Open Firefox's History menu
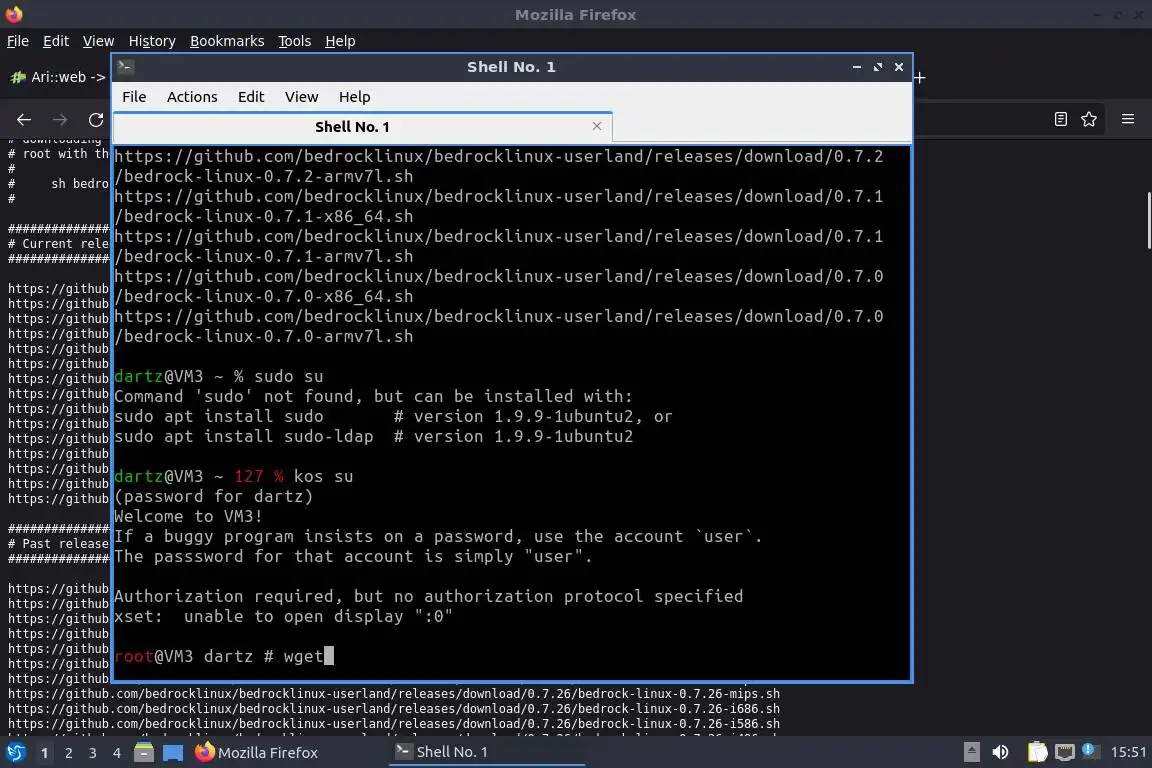The height and width of the screenshot is (768, 1152). point(152,41)
